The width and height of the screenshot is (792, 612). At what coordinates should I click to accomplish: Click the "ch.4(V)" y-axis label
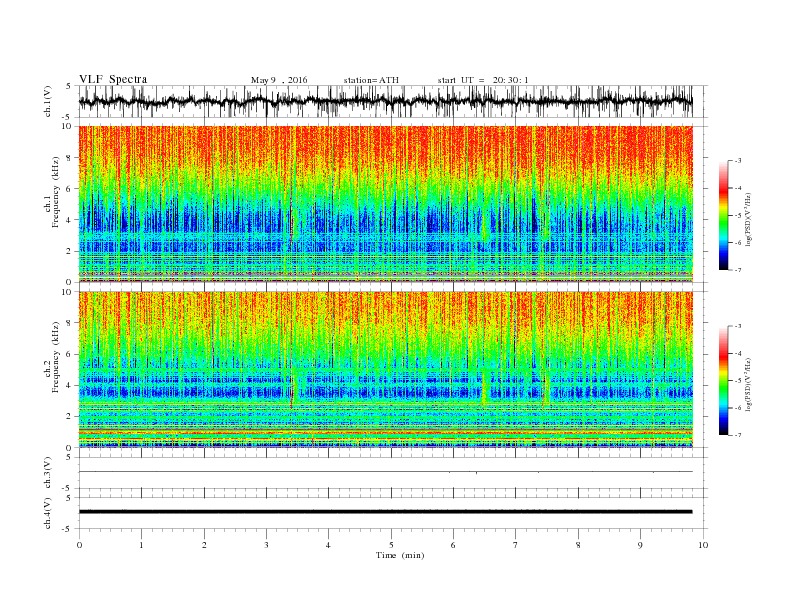pos(48,515)
